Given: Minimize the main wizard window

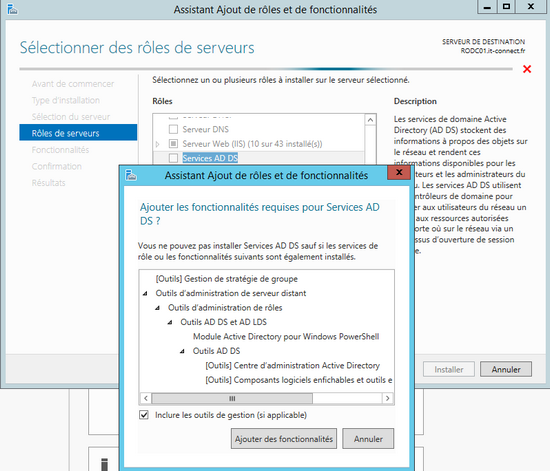Looking at the screenshot, I should coord(488,7).
